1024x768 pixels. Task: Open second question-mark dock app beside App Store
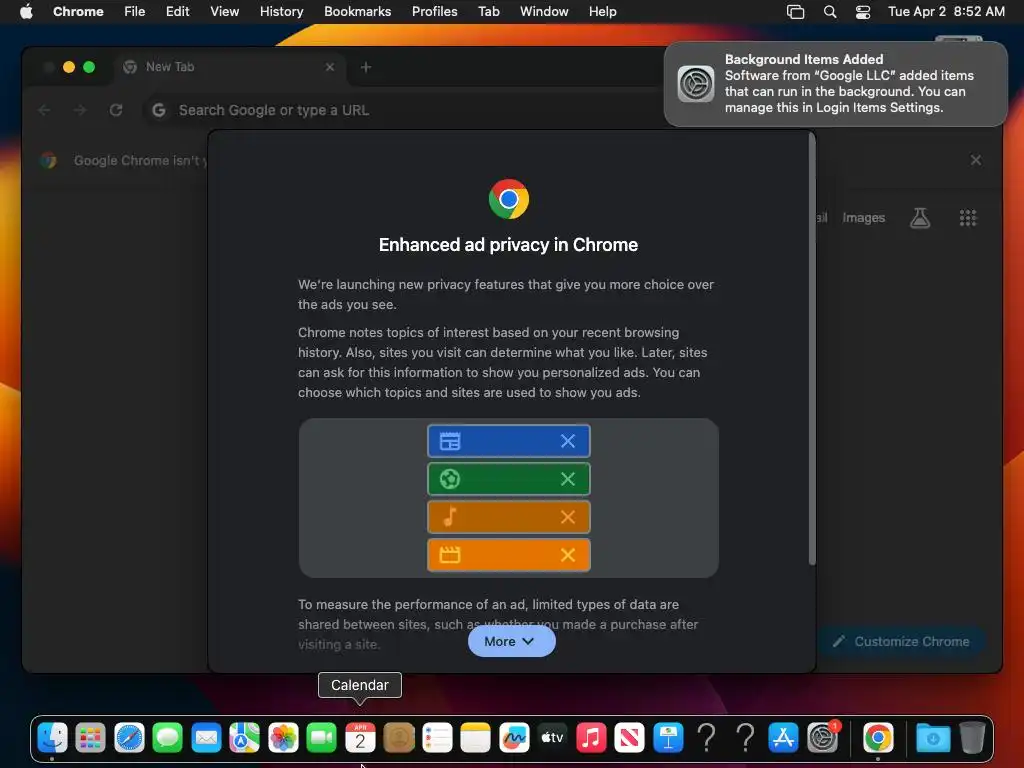coord(745,738)
